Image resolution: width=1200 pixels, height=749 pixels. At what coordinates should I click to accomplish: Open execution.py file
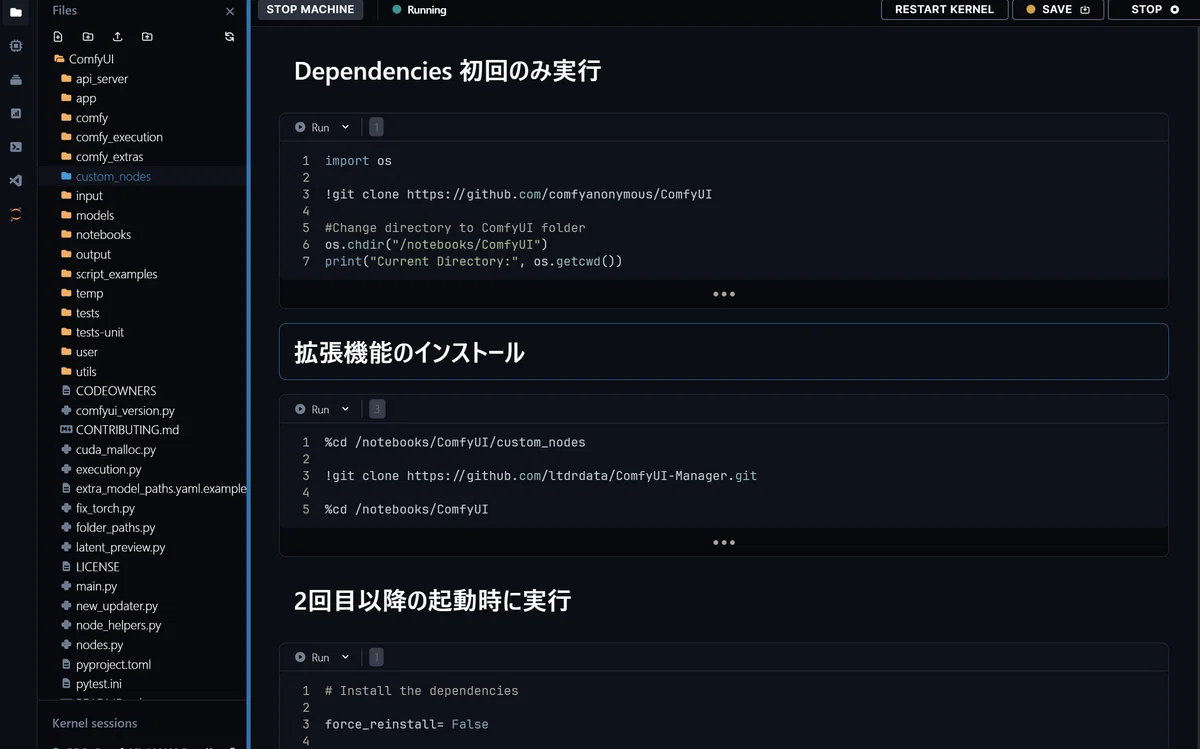click(101, 469)
